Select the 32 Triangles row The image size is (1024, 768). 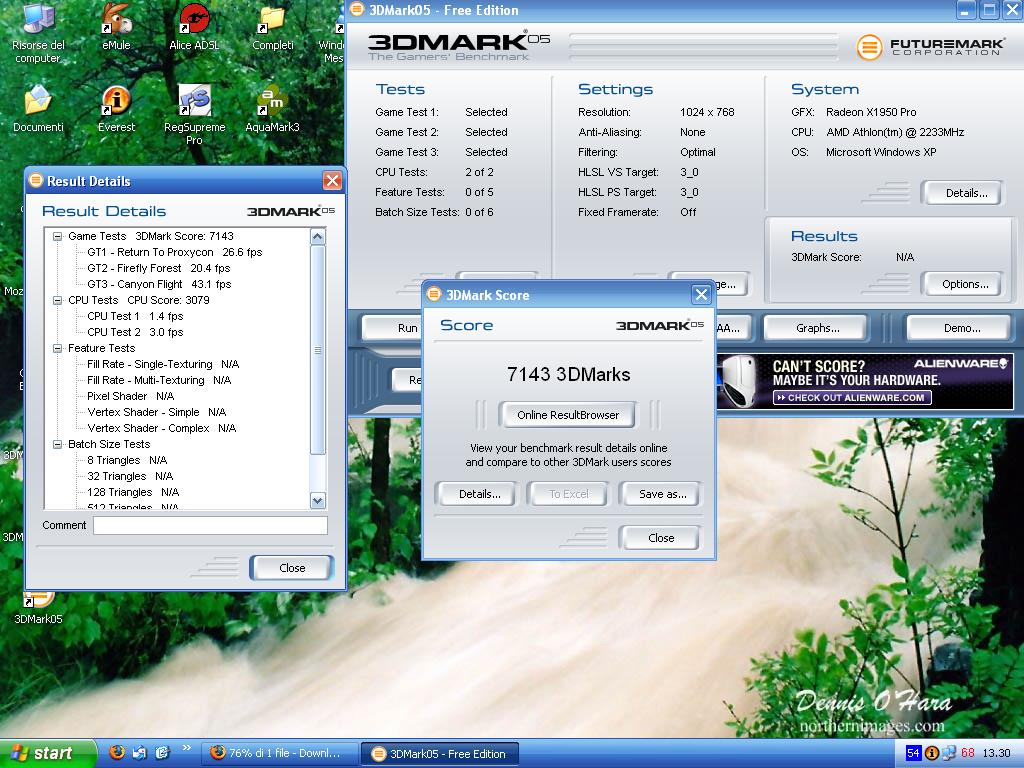(x=131, y=476)
